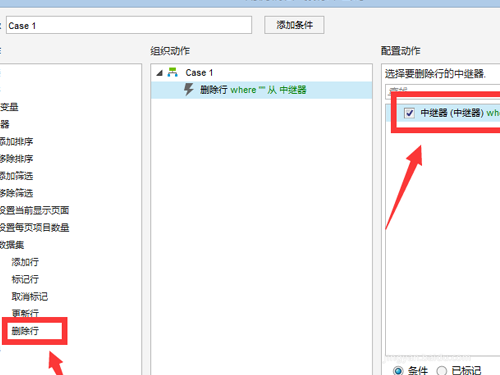Choose 添加筛选 action in the list
The image size is (500, 375).
coord(17,176)
